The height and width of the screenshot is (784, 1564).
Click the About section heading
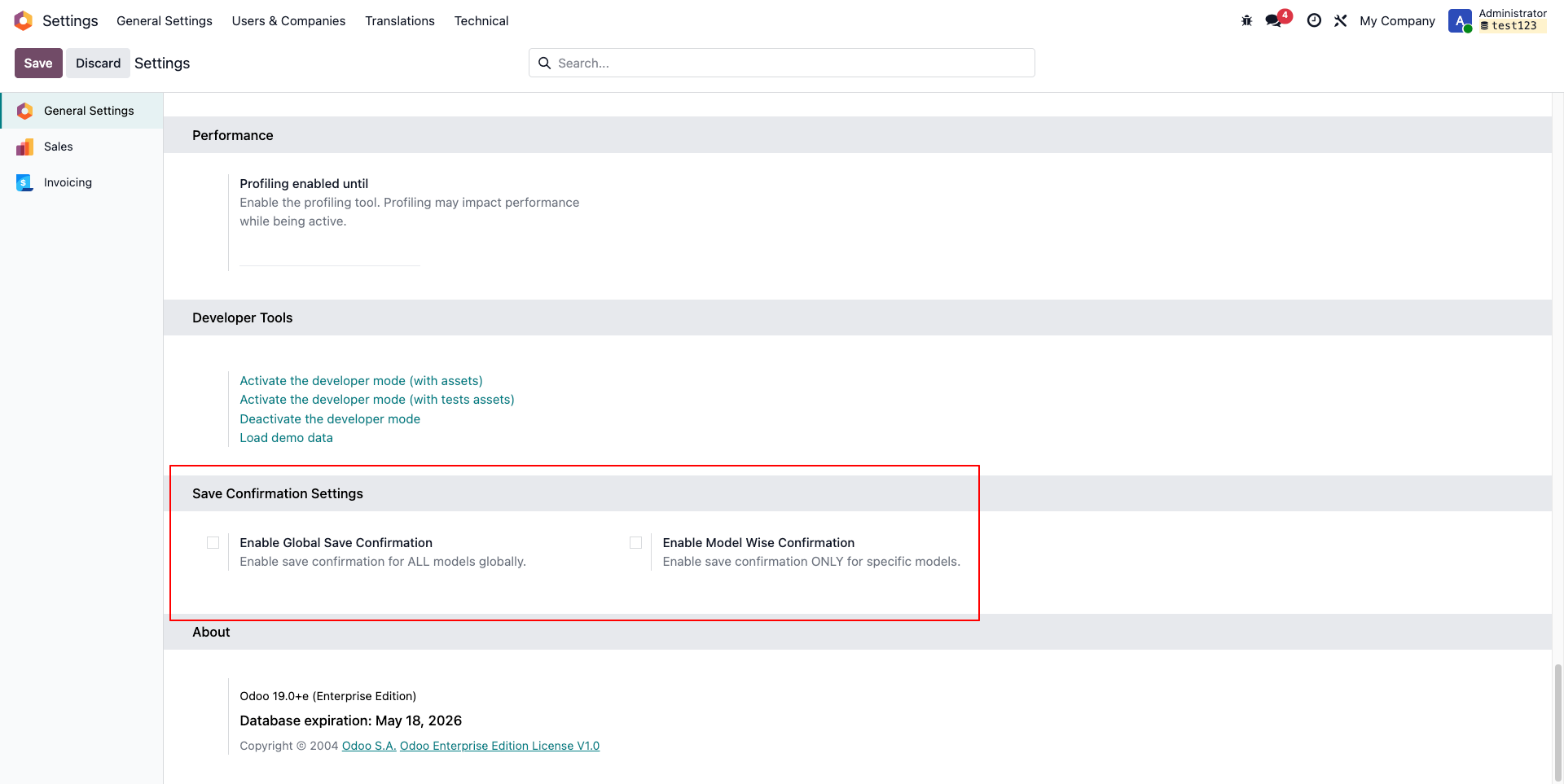click(211, 632)
